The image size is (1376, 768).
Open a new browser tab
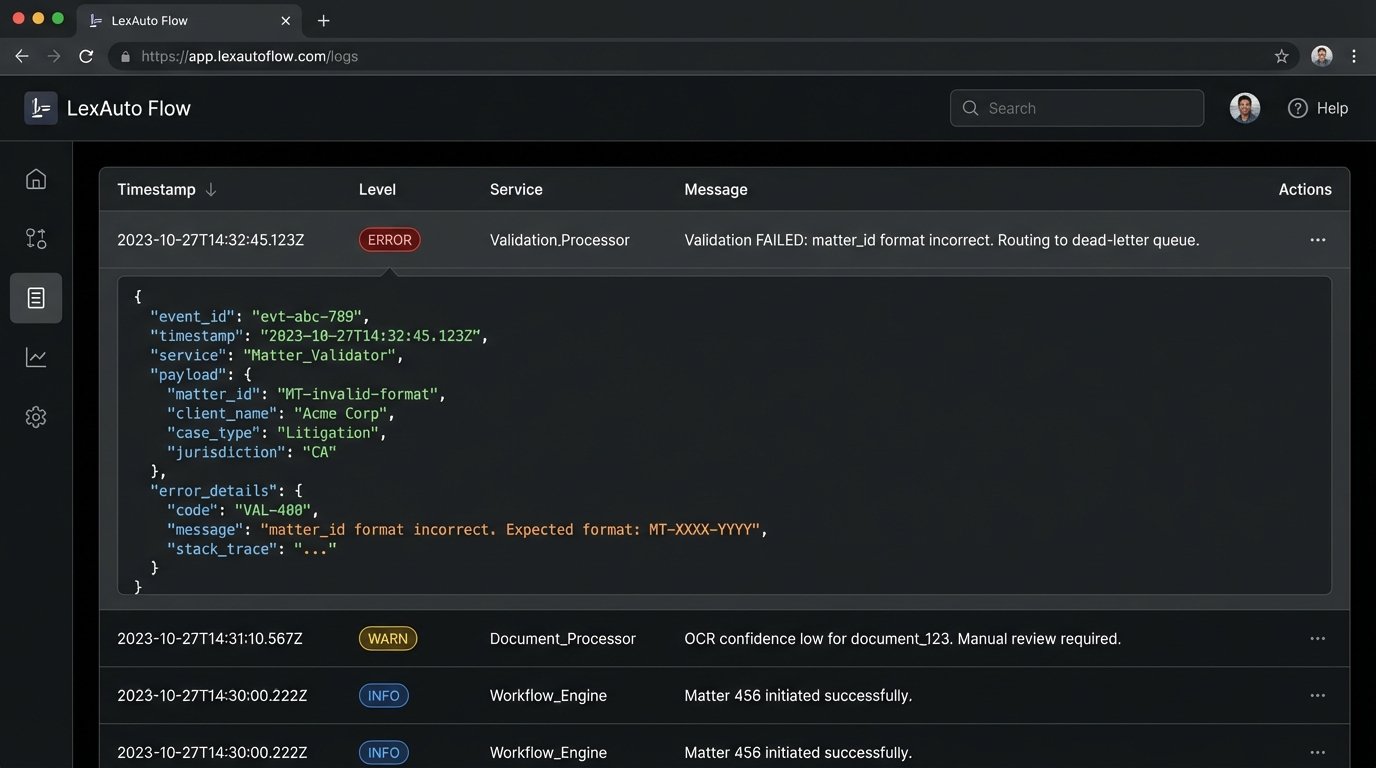[323, 21]
